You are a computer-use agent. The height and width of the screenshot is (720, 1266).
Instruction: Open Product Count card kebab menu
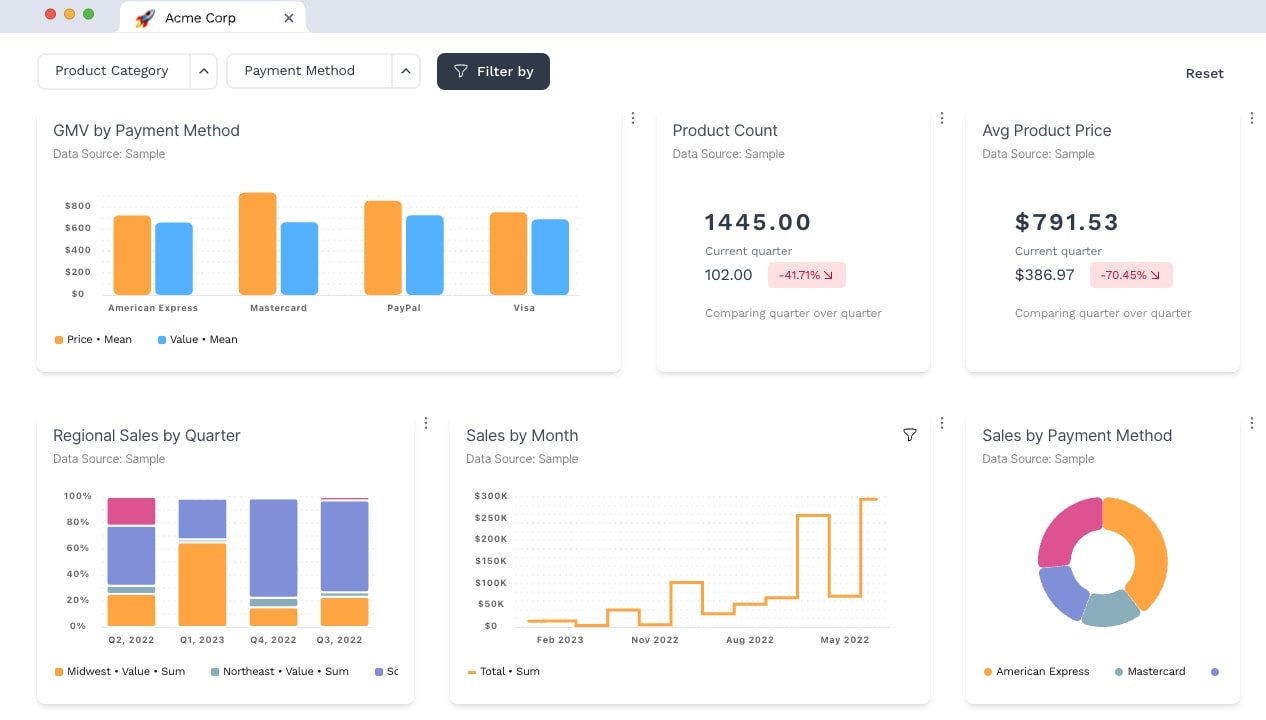[x=941, y=118]
